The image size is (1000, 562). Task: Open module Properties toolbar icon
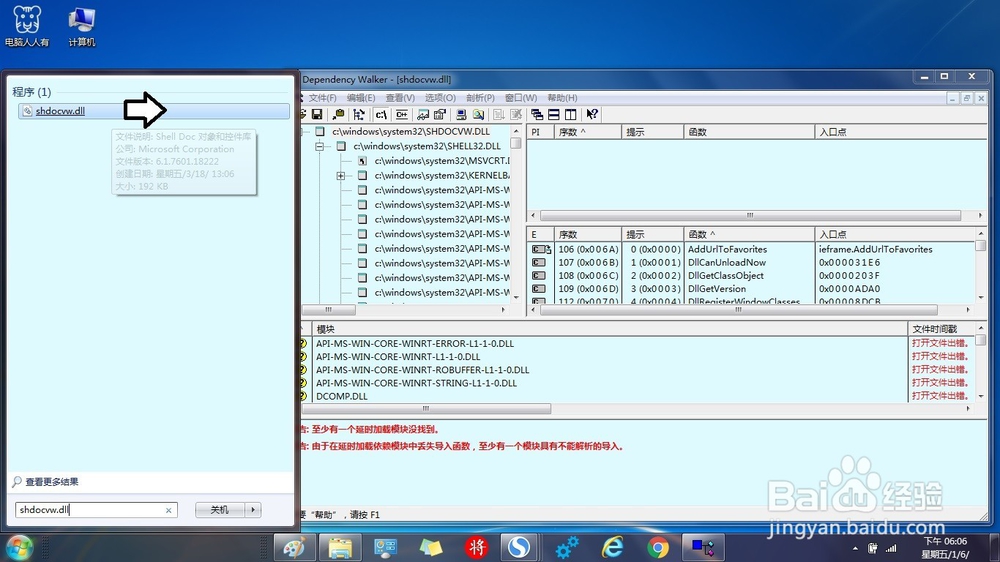point(440,114)
